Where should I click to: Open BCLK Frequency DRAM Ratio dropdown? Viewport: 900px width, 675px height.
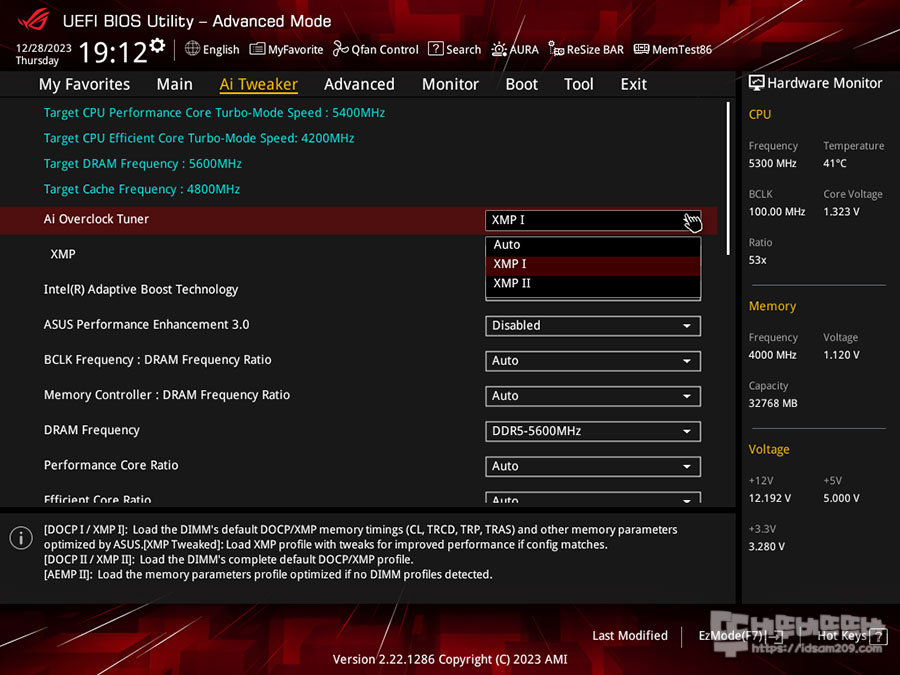pyautogui.click(x=593, y=361)
